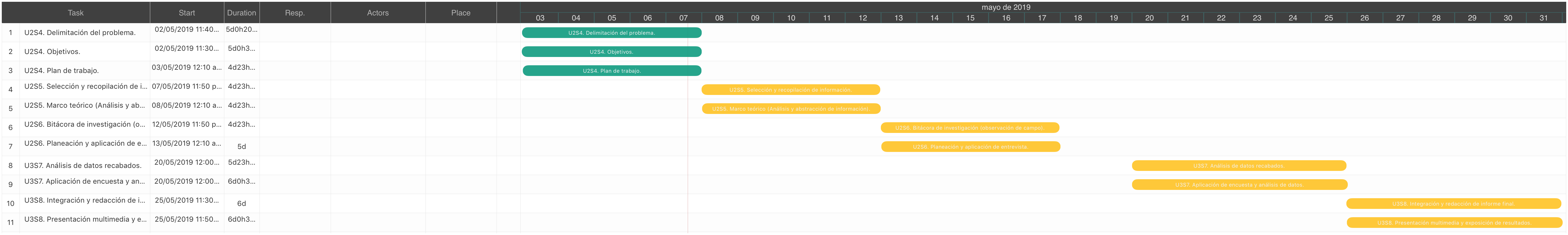Viewport: 1568px width, 235px height.
Task: Select the Actors column header
Action: point(378,13)
